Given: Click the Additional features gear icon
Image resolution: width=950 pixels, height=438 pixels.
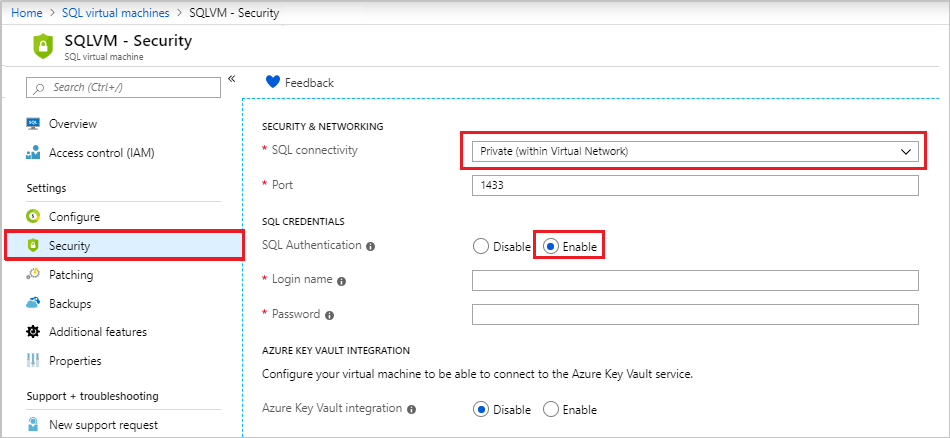Looking at the screenshot, I should (x=33, y=332).
